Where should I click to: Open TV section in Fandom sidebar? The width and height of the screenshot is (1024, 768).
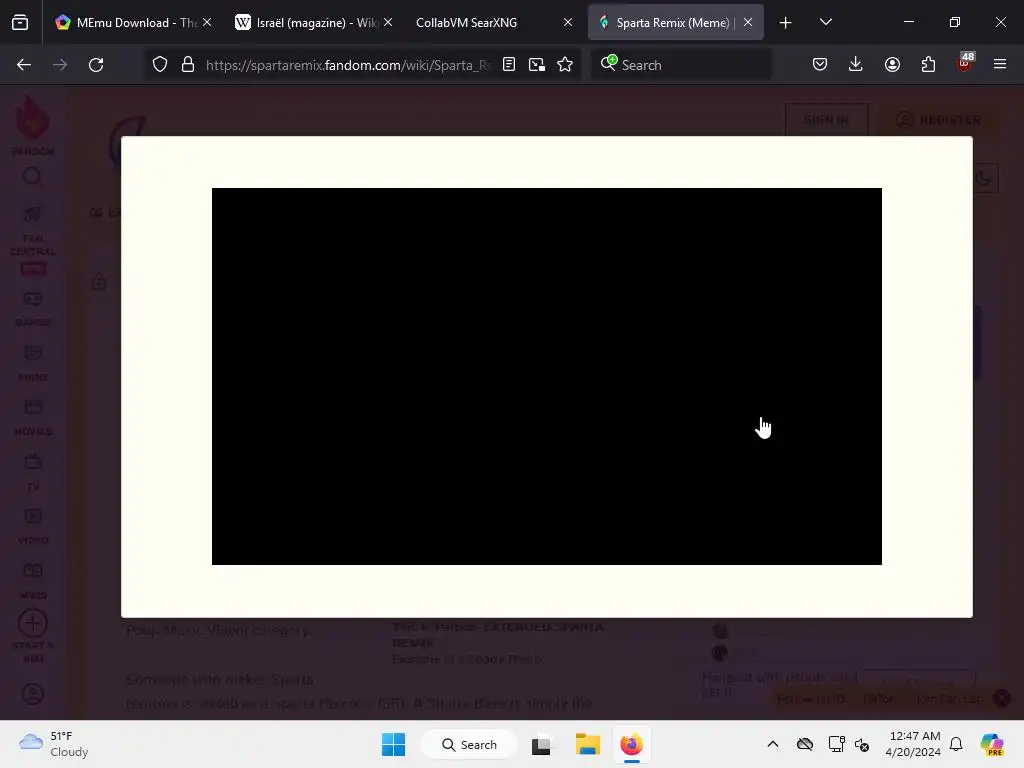[x=33, y=472]
